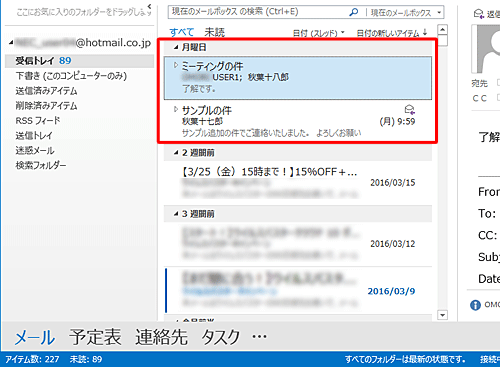The width and height of the screenshot is (500, 367).
Task: Toggle the sort-direction arrow for newest items
Action: pyautogui.click(x=425, y=32)
